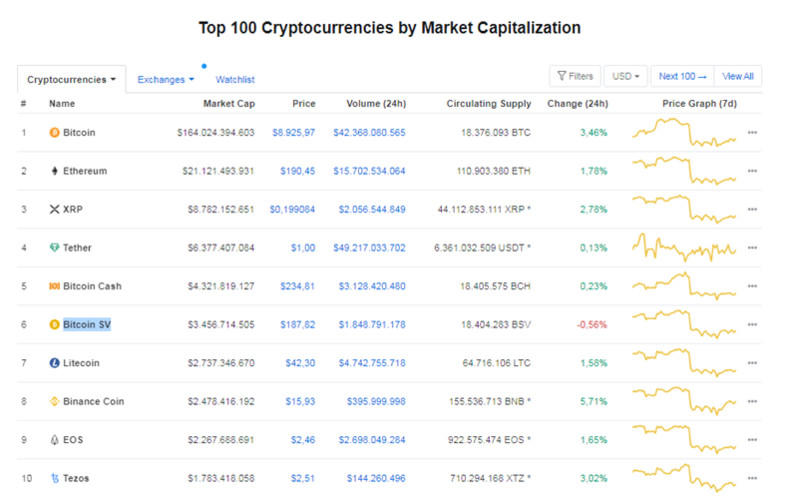Open the Filters button
The width and height of the screenshot is (798, 496).
(x=574, y=76)
